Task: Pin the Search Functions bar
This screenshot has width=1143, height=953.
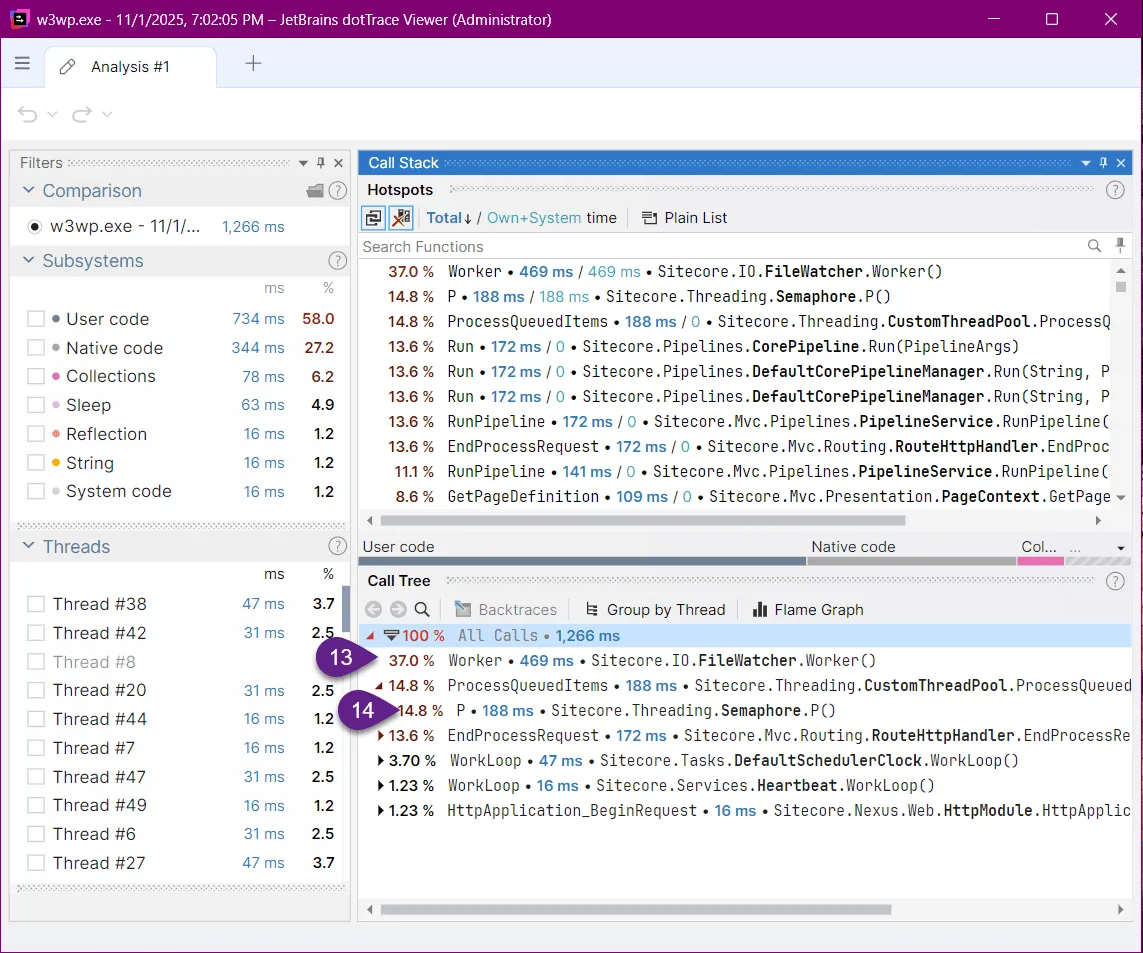Action: [1121, 246]
